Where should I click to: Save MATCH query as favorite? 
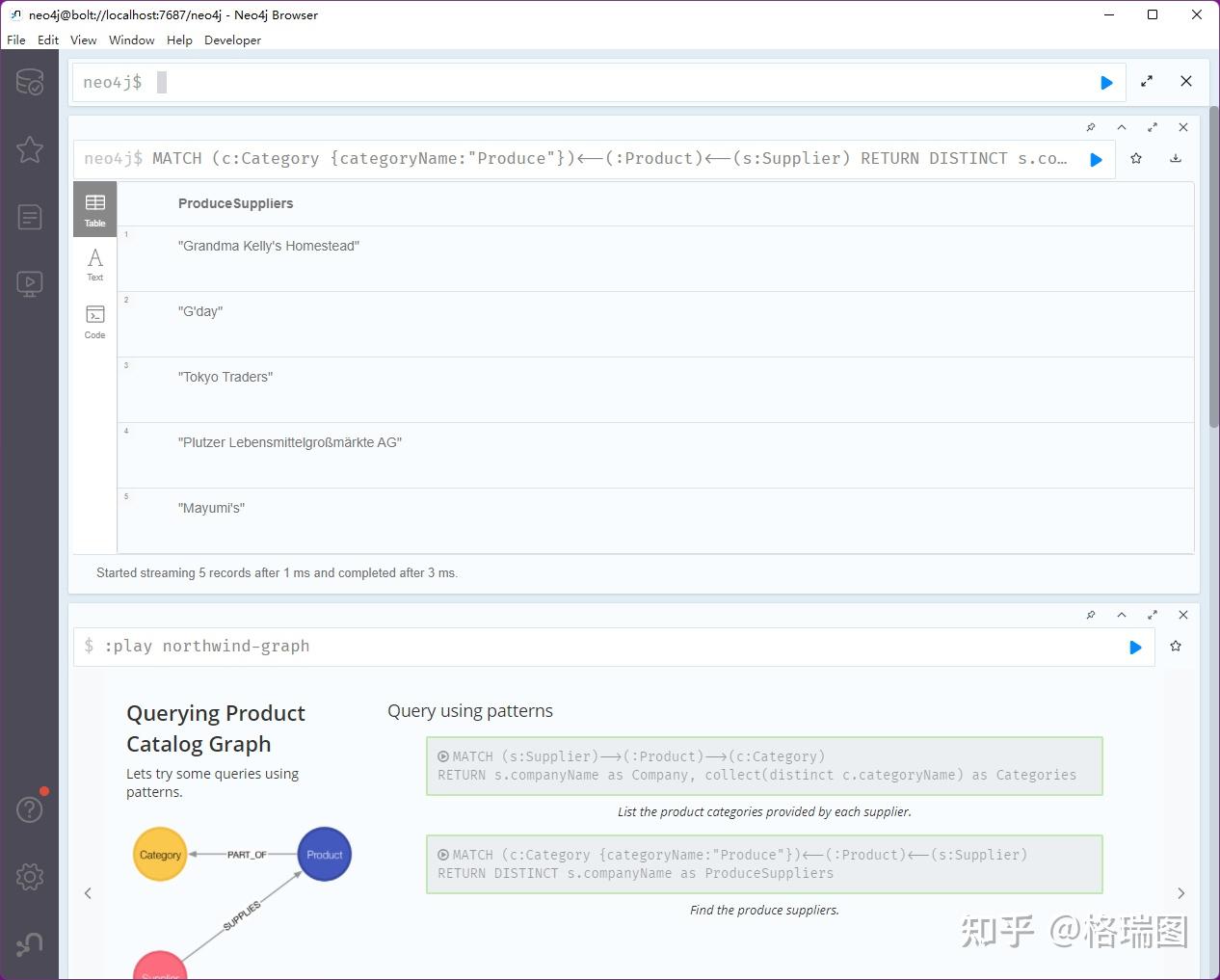[1136, 159]
